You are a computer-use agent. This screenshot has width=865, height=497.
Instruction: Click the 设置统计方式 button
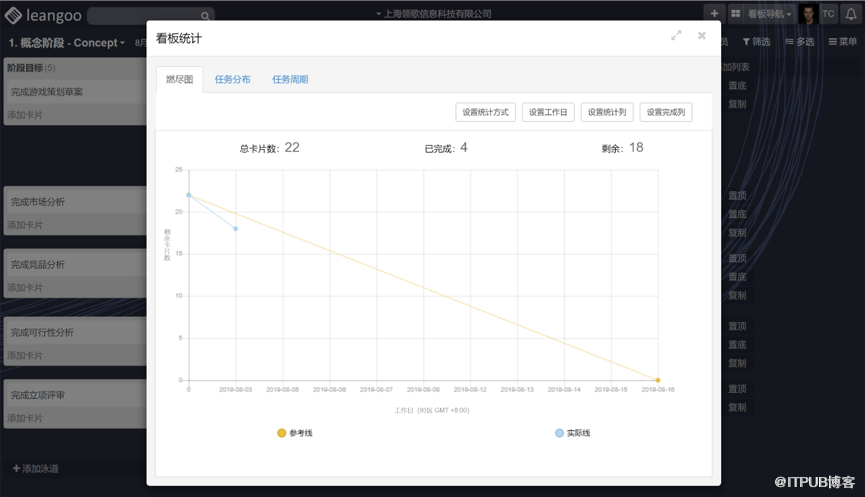coord(485,112)
